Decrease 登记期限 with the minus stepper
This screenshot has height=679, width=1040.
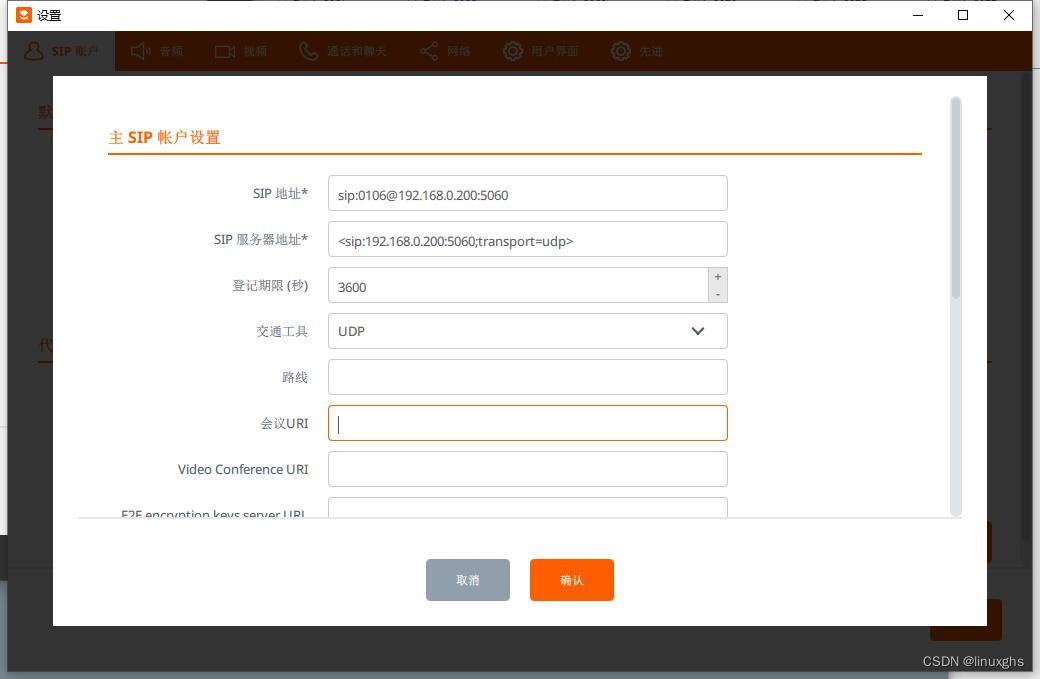(x=718, y=294)
